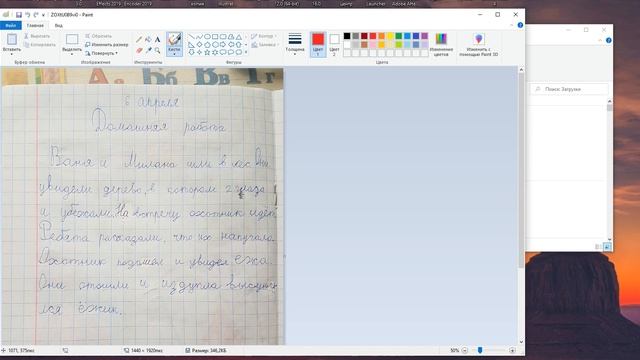Select the Eraser tool
This screenshot has width=640, height=360.
[139, 50]
